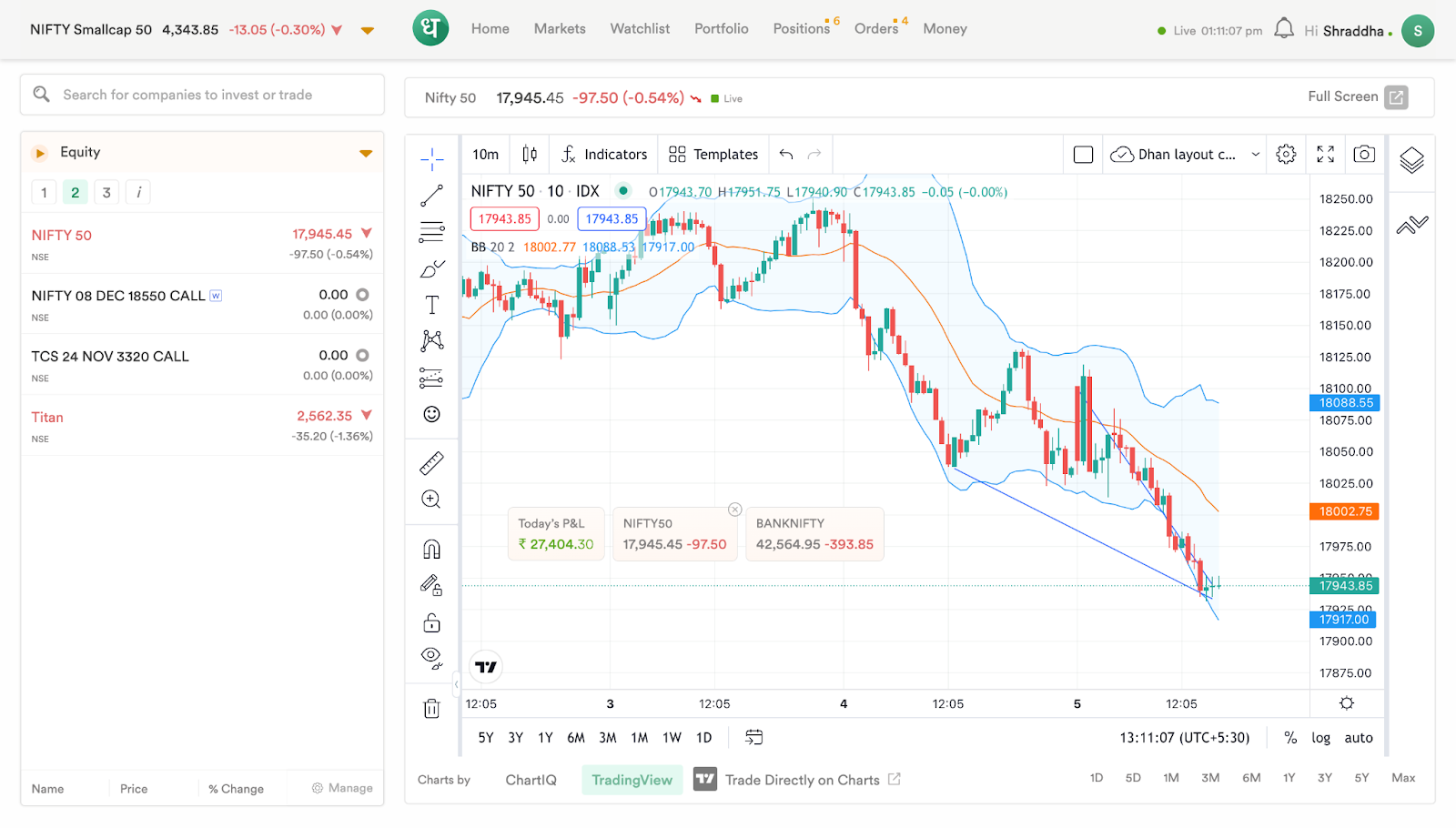Image resolution: width=1456 pixels, height=828 pixels.
Task: Toggle lock all drawing tools
Action: pyautogui.click(x=431, y=623)
